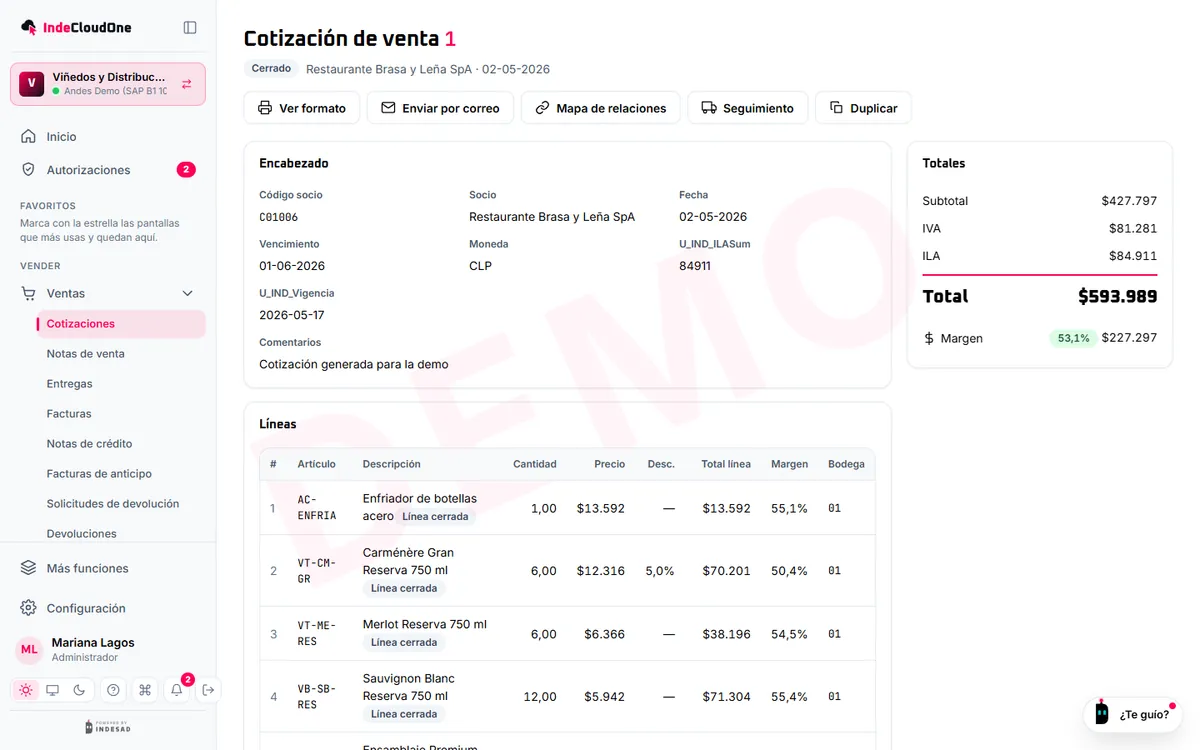This screenshot has height=750, width=1200.
Task: Click the truck icon on Seguimiento
Action: [709, 108]
